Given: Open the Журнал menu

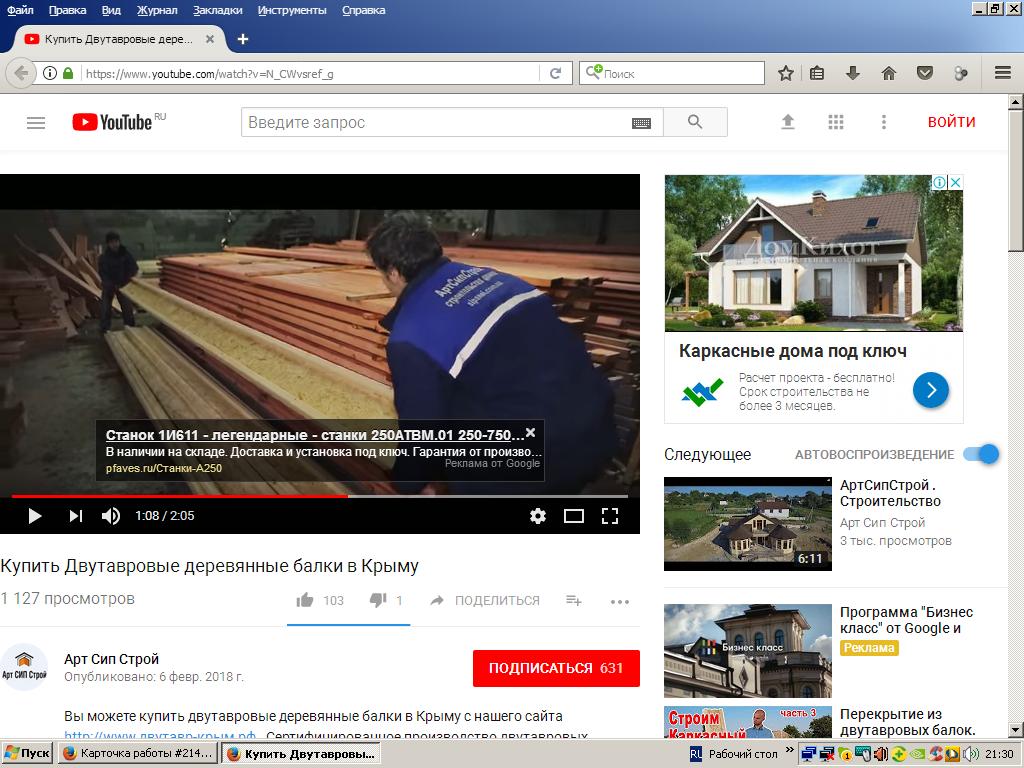Looking at the screenshot, I should (157, 10).
